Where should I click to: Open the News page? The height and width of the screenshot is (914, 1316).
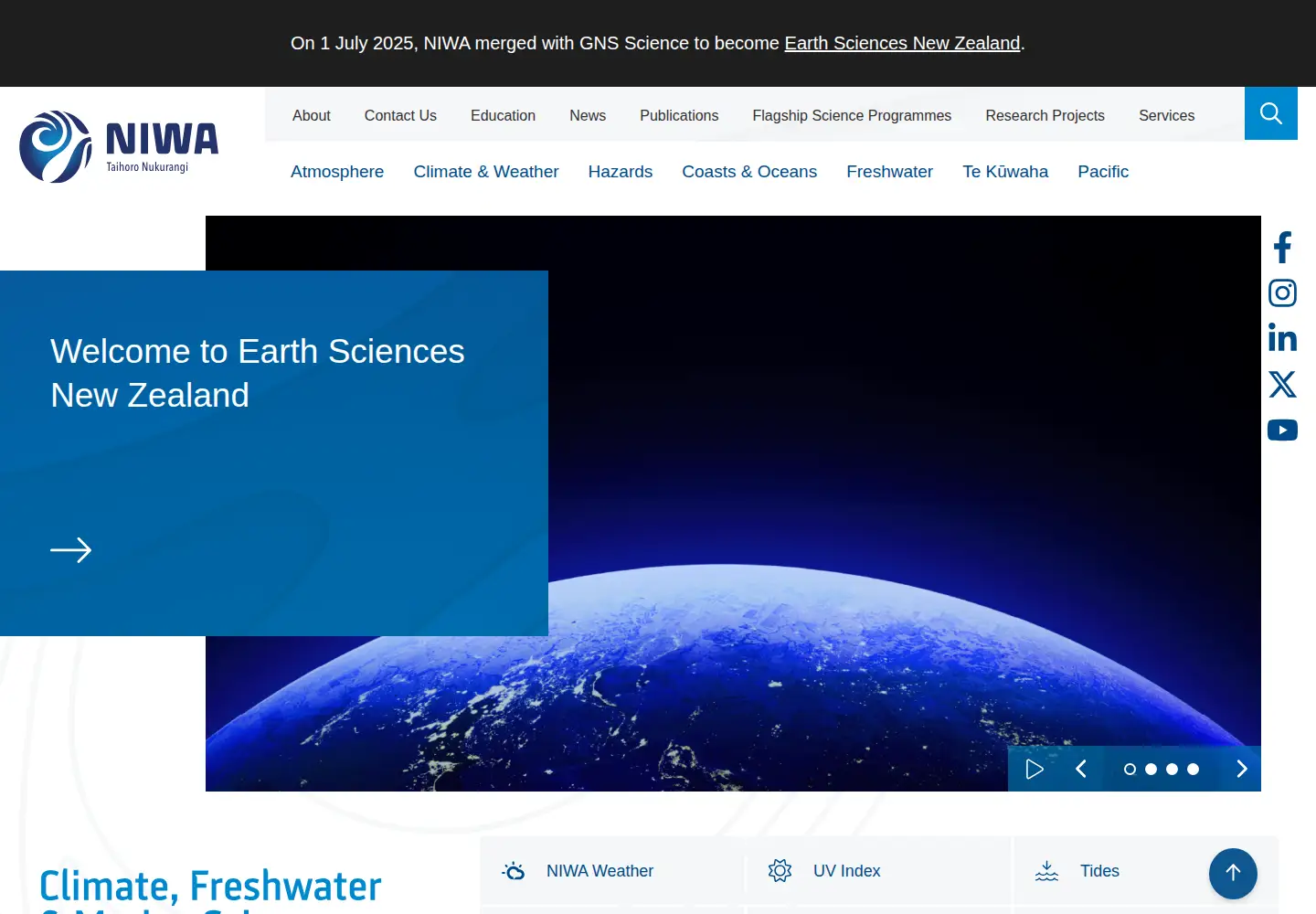(x=588, y=115)
